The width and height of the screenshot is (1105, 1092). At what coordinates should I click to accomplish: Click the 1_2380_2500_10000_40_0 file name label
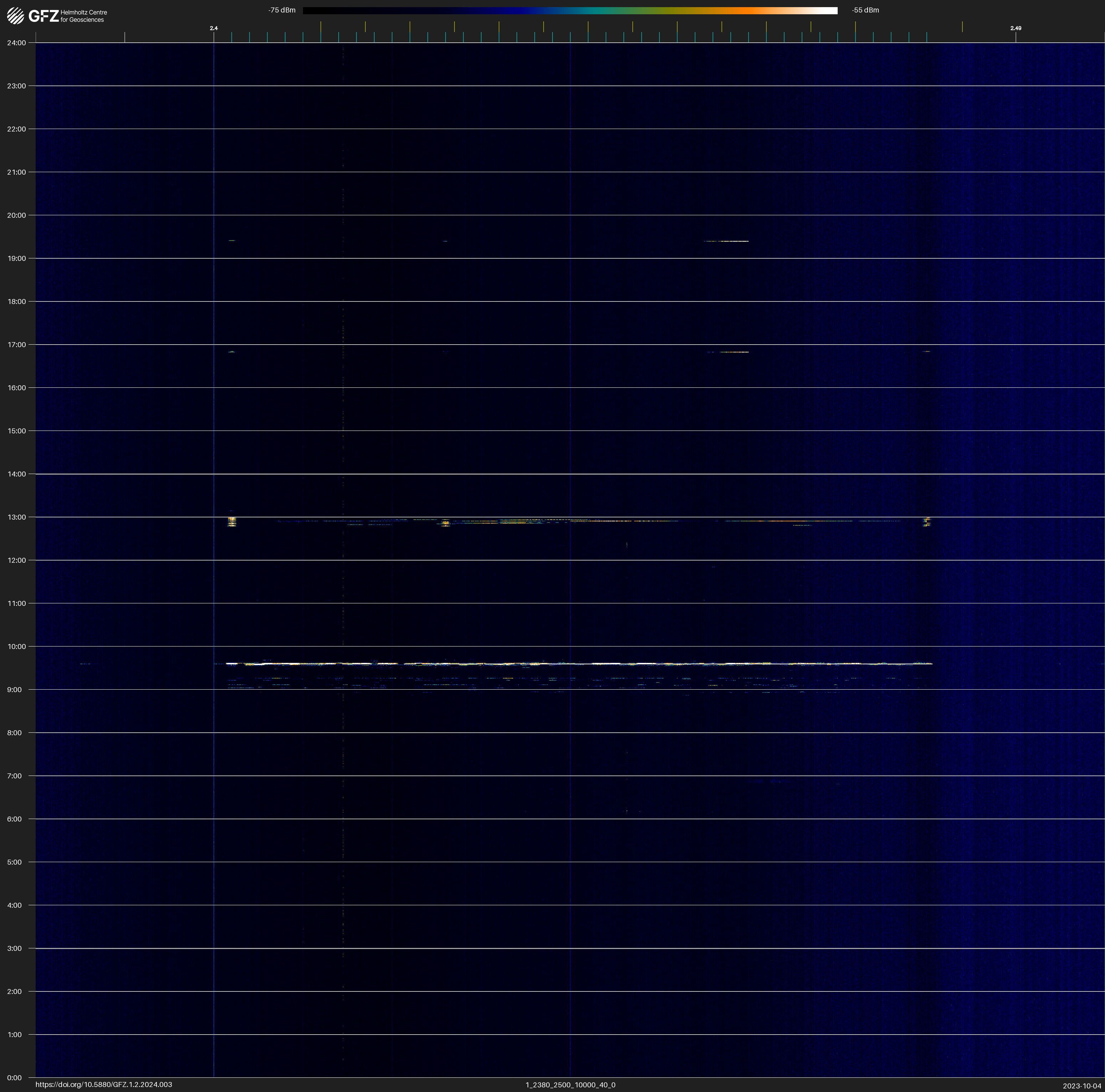570,1085
